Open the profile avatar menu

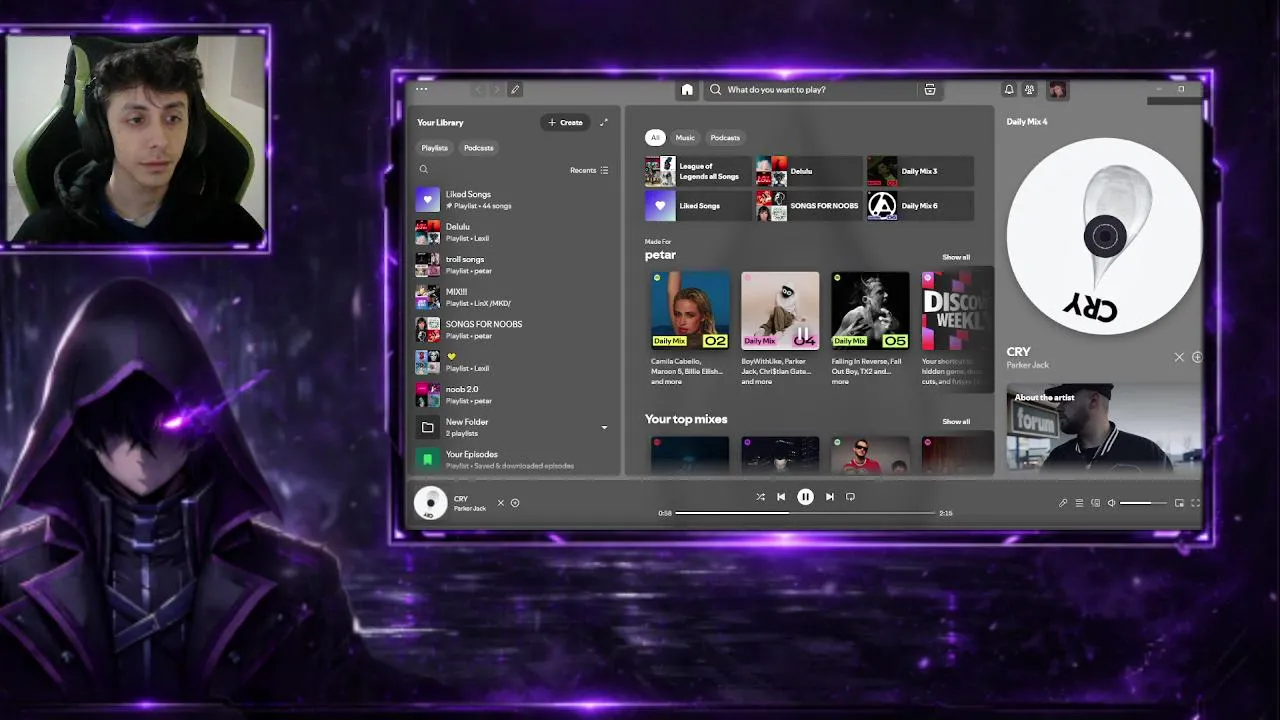tap(1057, 89)
